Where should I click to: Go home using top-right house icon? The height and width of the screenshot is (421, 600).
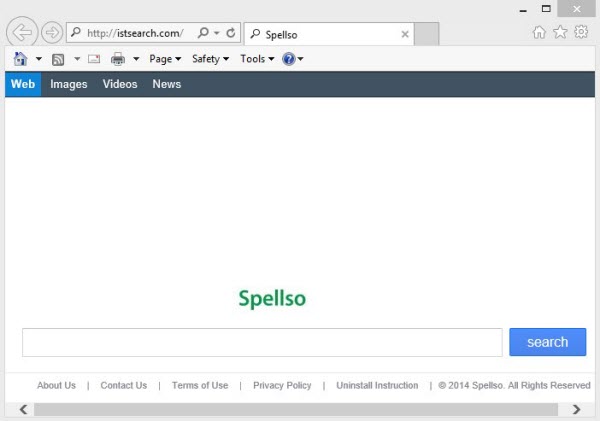point(539,32)
